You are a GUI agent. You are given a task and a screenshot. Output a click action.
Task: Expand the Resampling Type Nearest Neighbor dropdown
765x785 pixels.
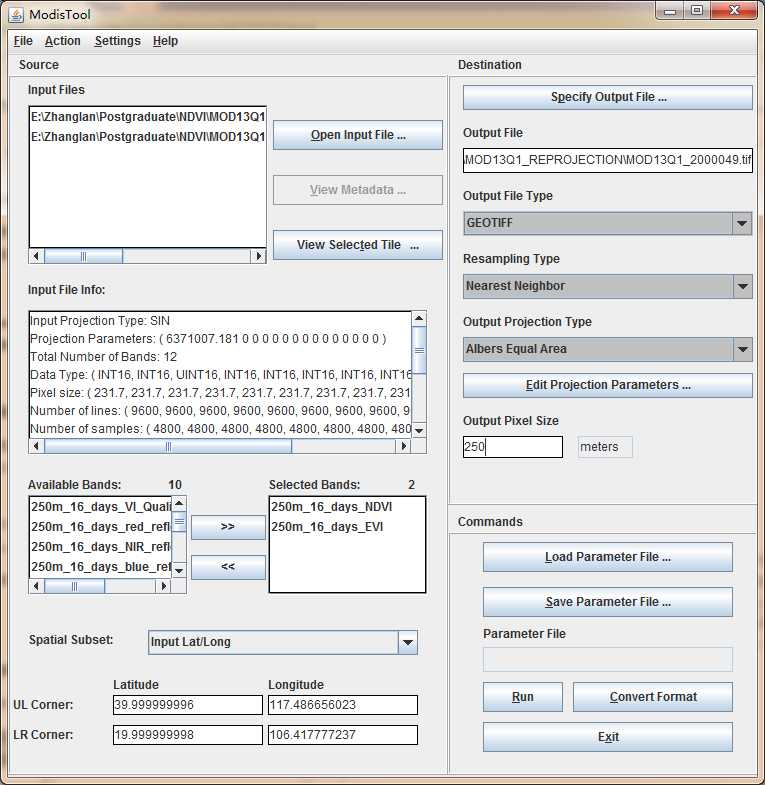(742, 286)
